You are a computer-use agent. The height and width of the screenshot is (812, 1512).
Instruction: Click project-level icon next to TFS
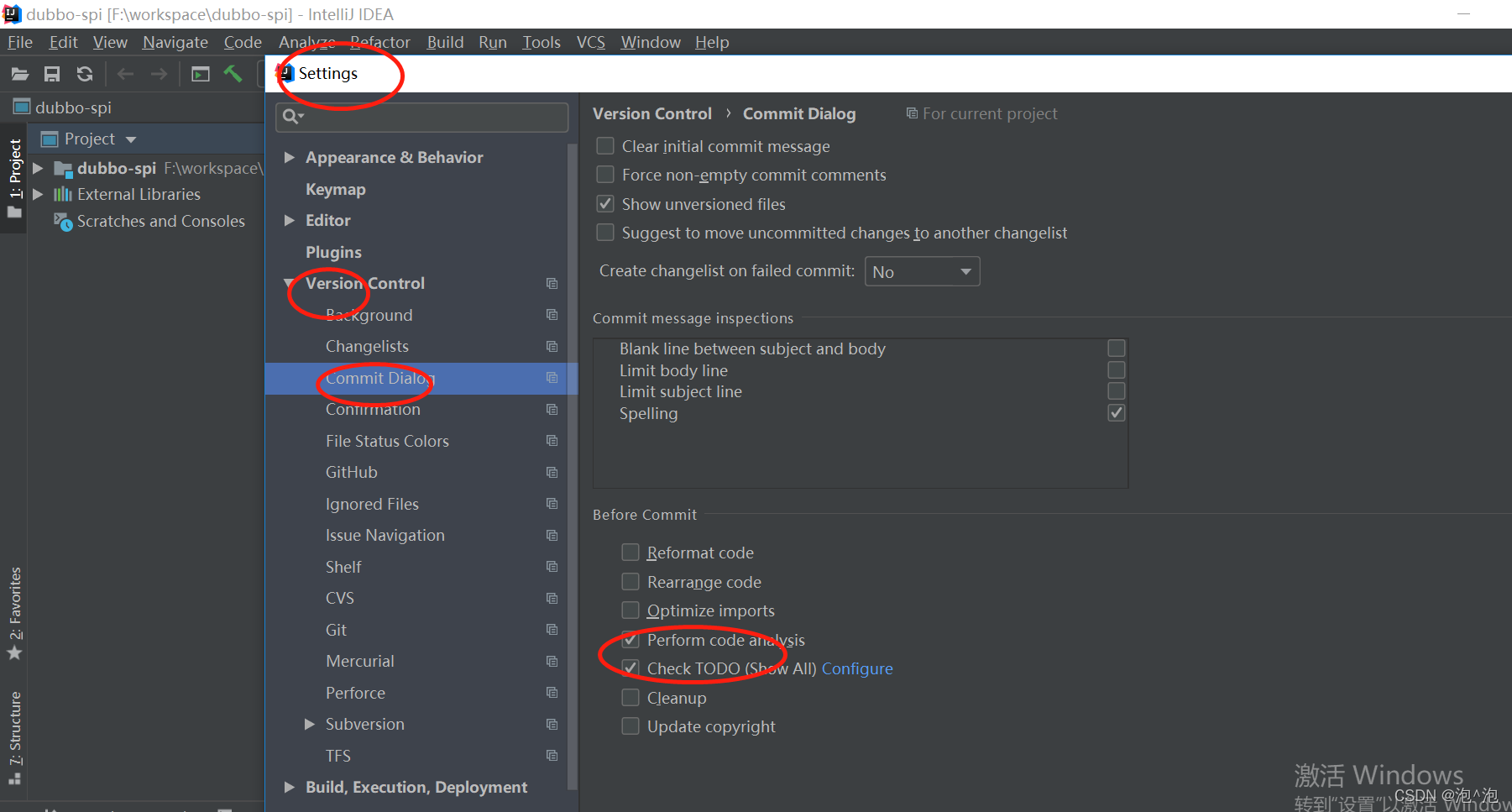tap(552, 756)
